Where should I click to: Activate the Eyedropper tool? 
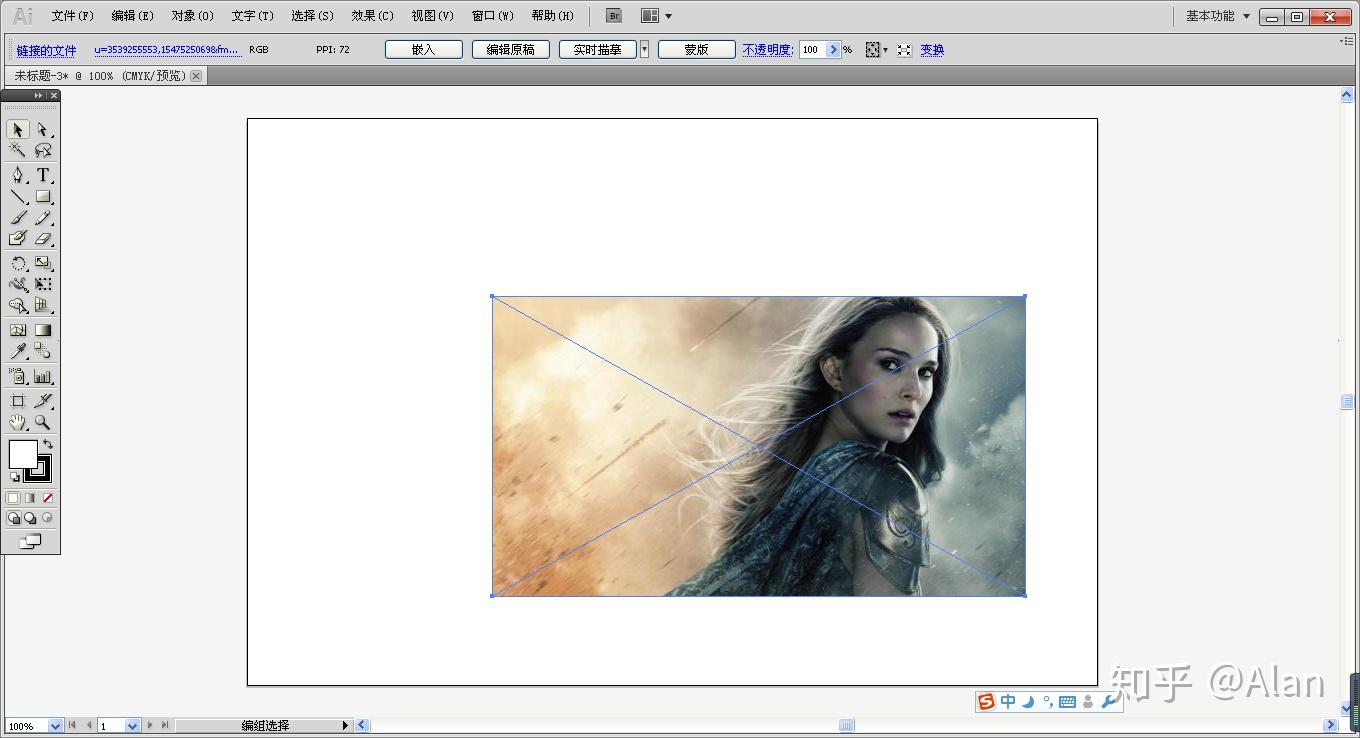17,351
